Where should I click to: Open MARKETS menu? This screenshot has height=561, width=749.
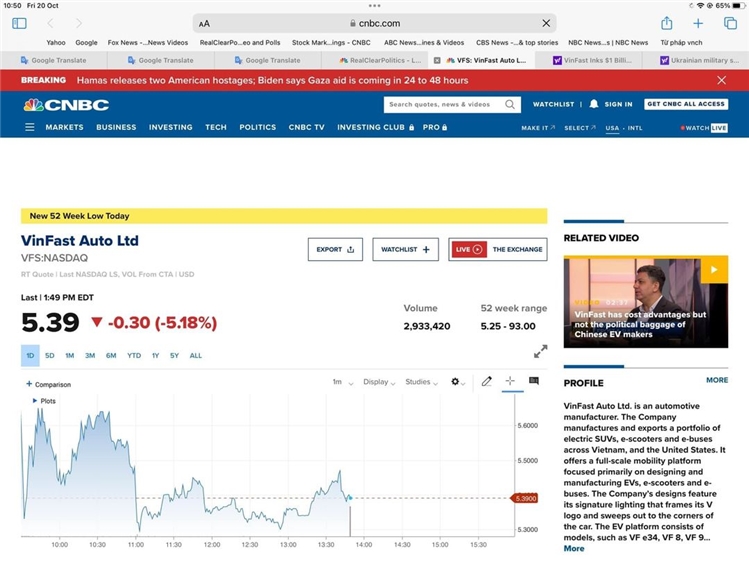click(64, 127)
